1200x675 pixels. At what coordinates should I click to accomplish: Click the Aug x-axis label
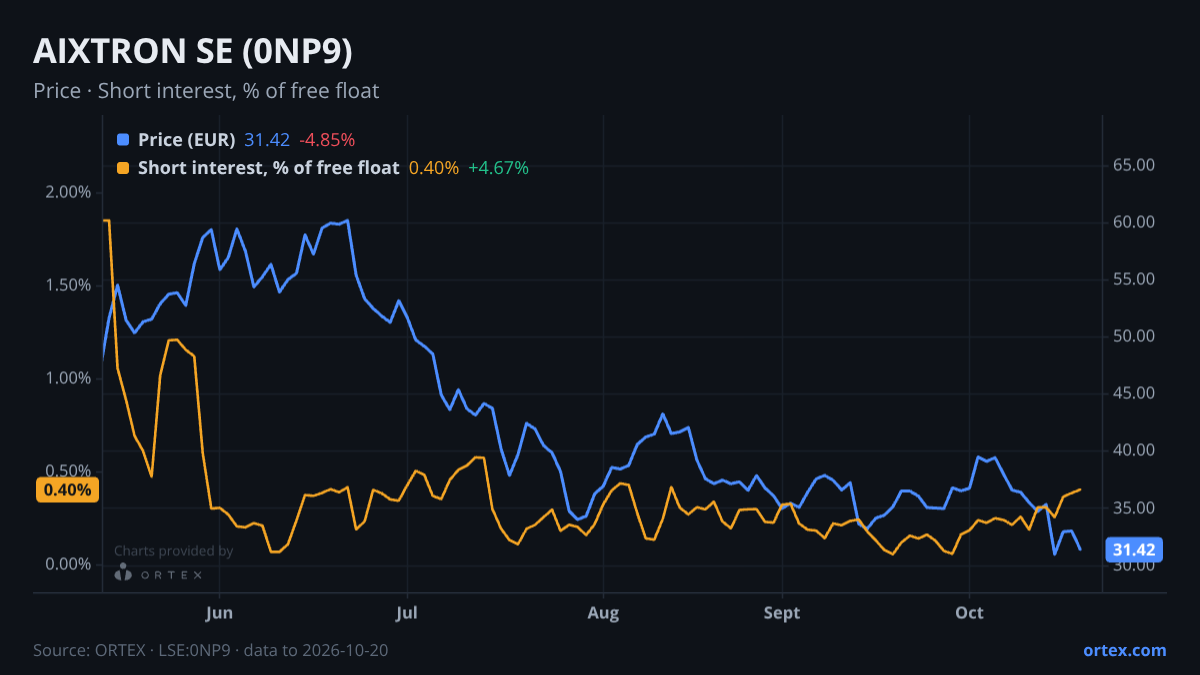click(603, 612)
